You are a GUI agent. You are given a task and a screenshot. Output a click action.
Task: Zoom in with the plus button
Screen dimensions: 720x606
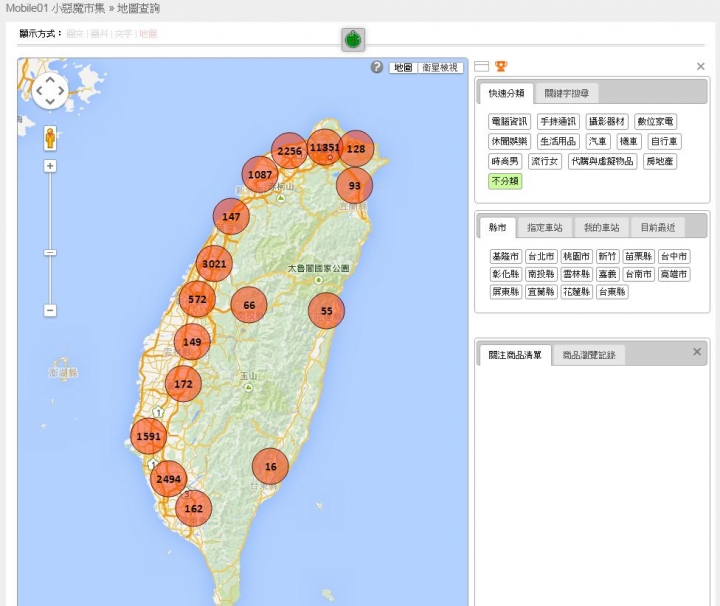[x=50, y=166]
